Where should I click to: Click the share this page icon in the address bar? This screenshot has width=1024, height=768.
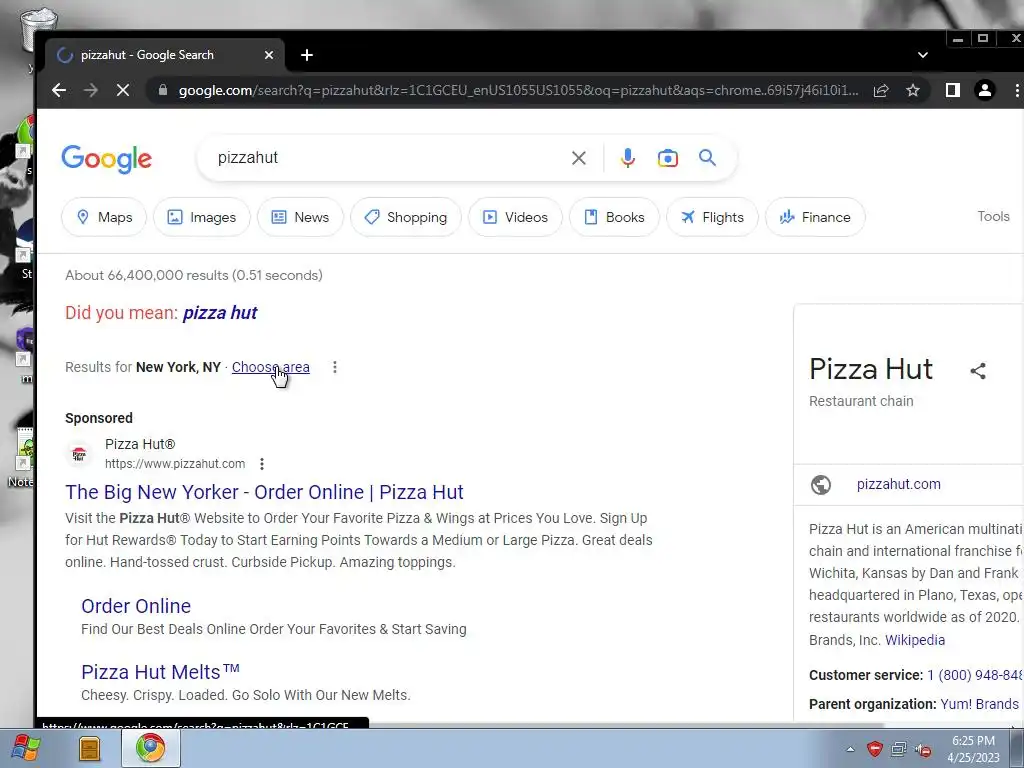(x=881, y=90)
